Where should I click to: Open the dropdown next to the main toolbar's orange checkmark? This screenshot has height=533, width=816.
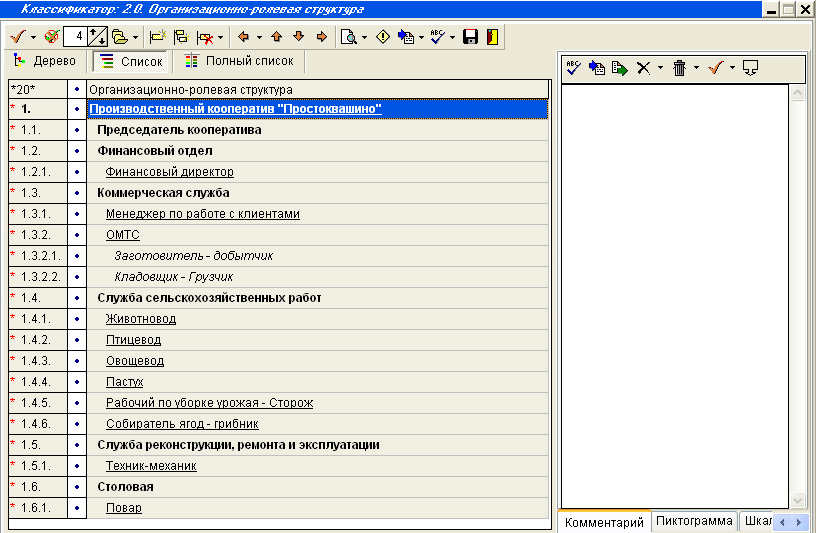tap(33, 37)
